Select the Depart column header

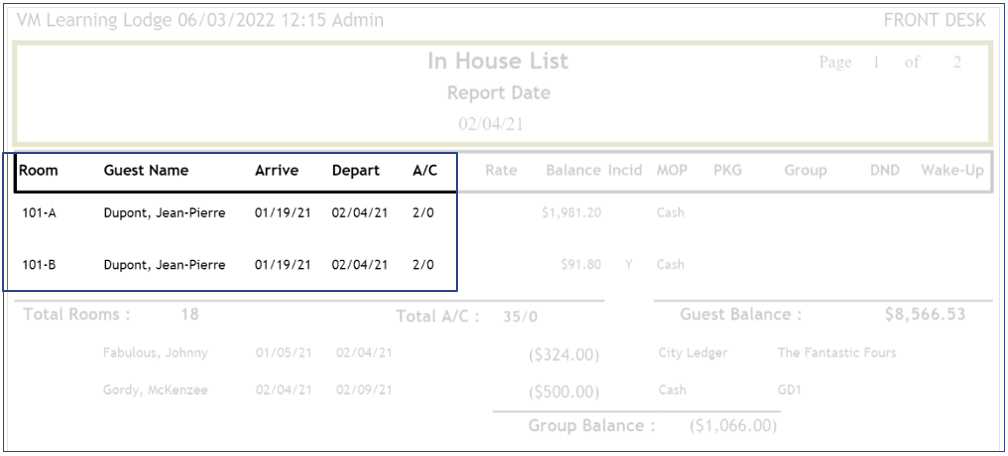355,171
